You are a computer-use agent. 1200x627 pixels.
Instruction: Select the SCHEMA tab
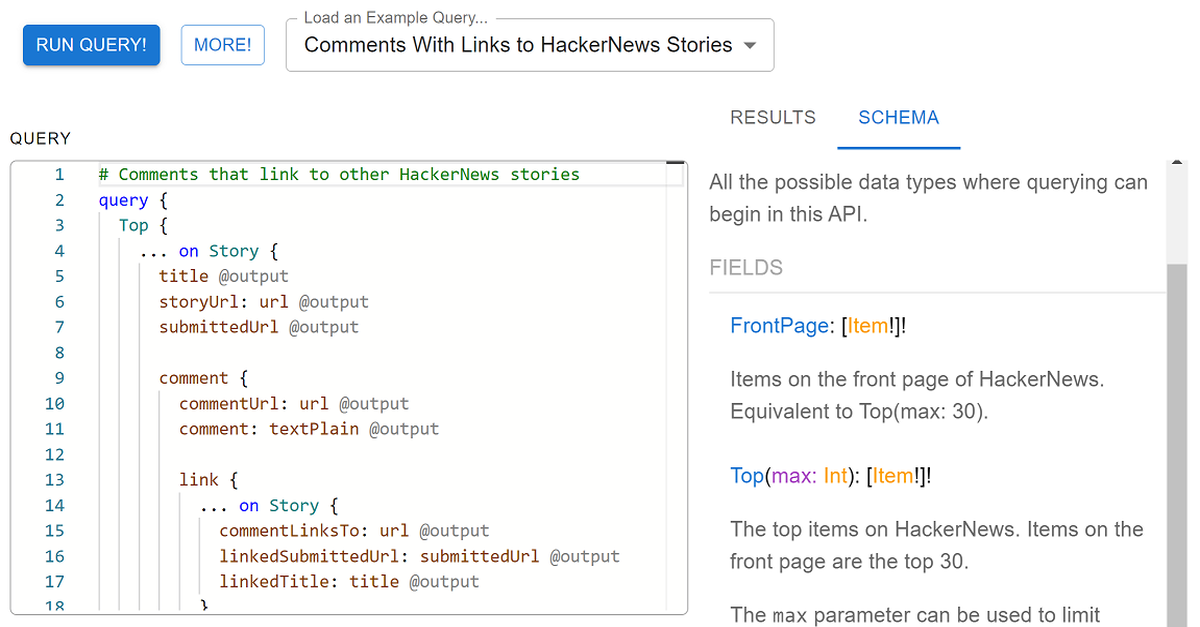tap(897, 117)
